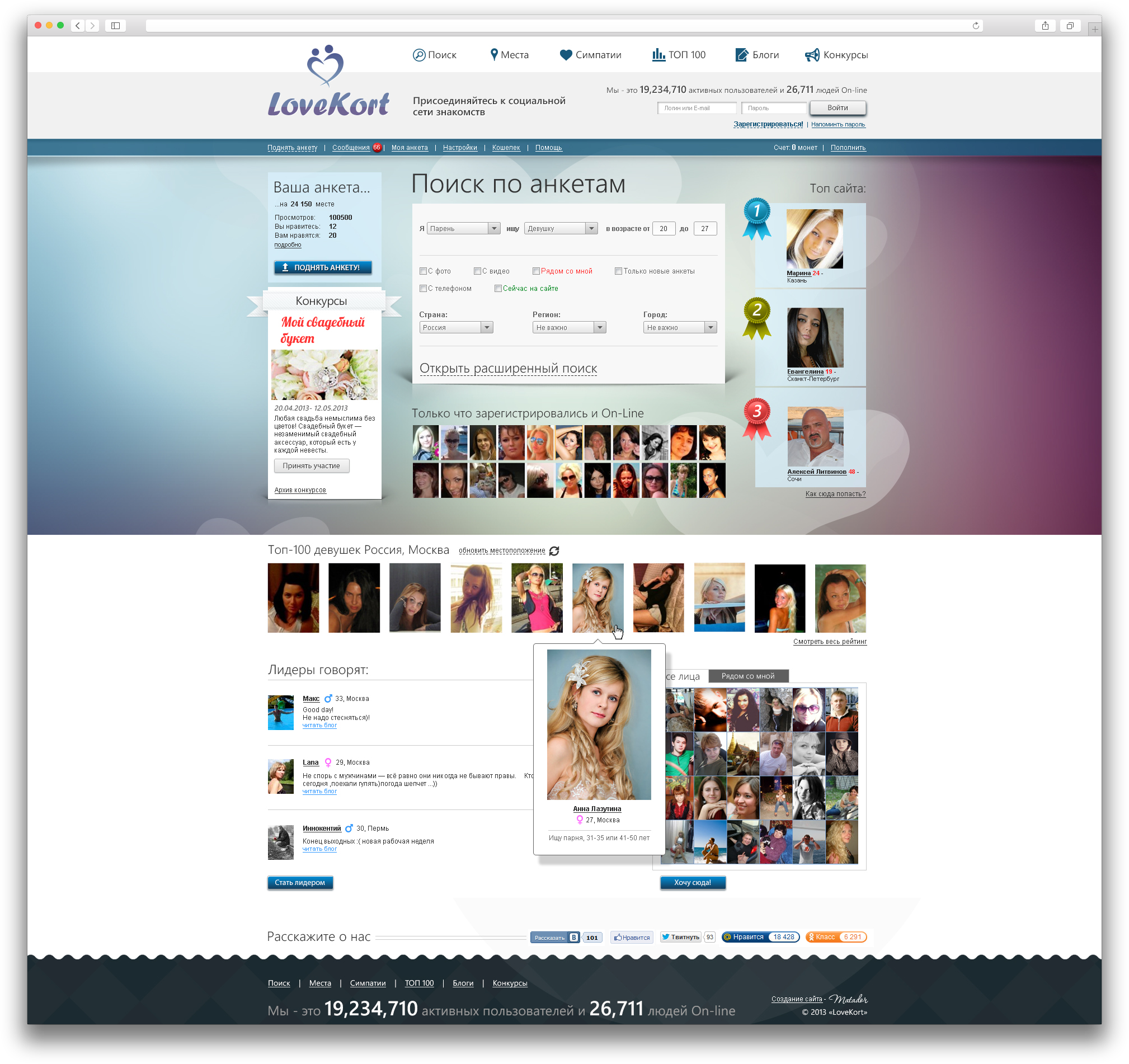Screen dimensions: 1129x1064
Task: Check Только новые анкеты option
Action: (618, 271)
